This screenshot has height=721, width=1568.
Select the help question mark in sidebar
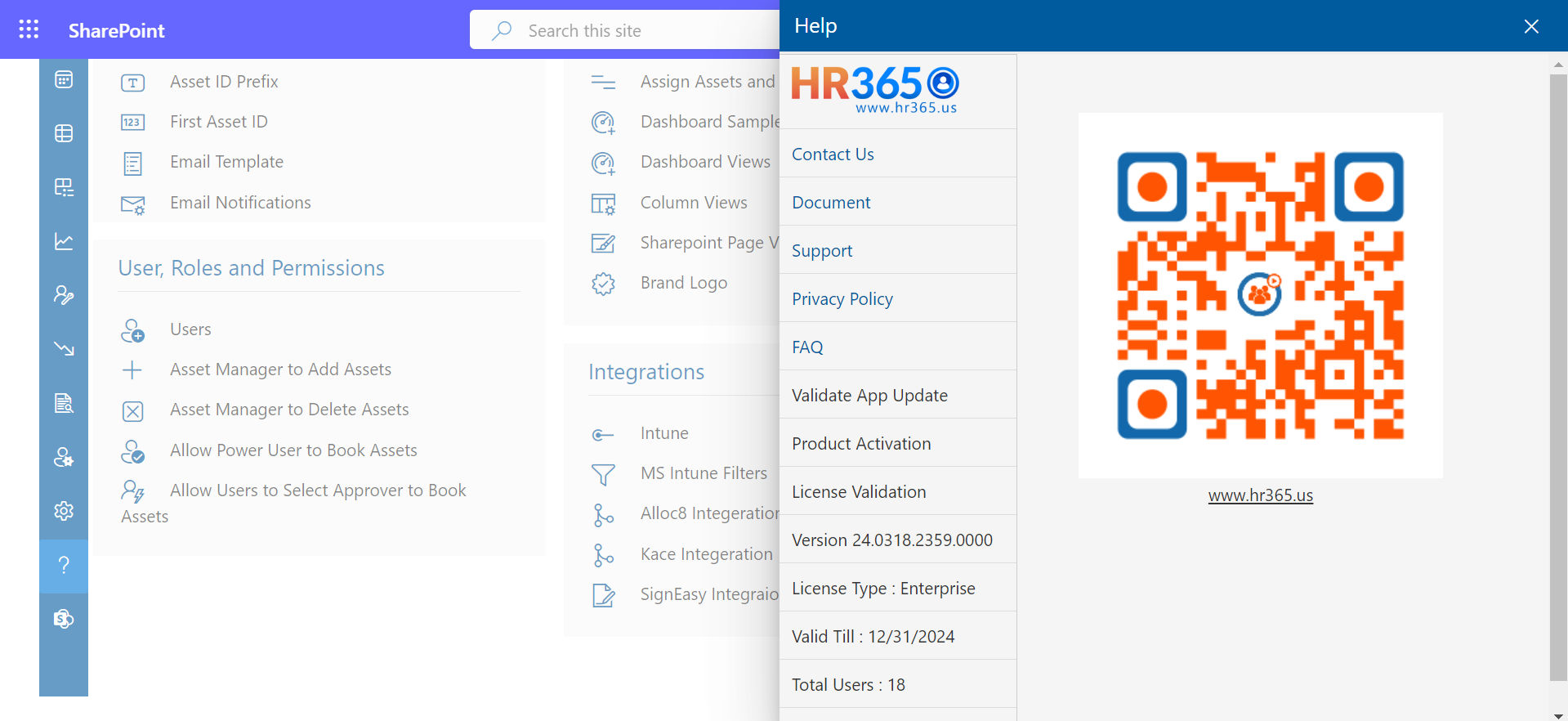point(64,566)
